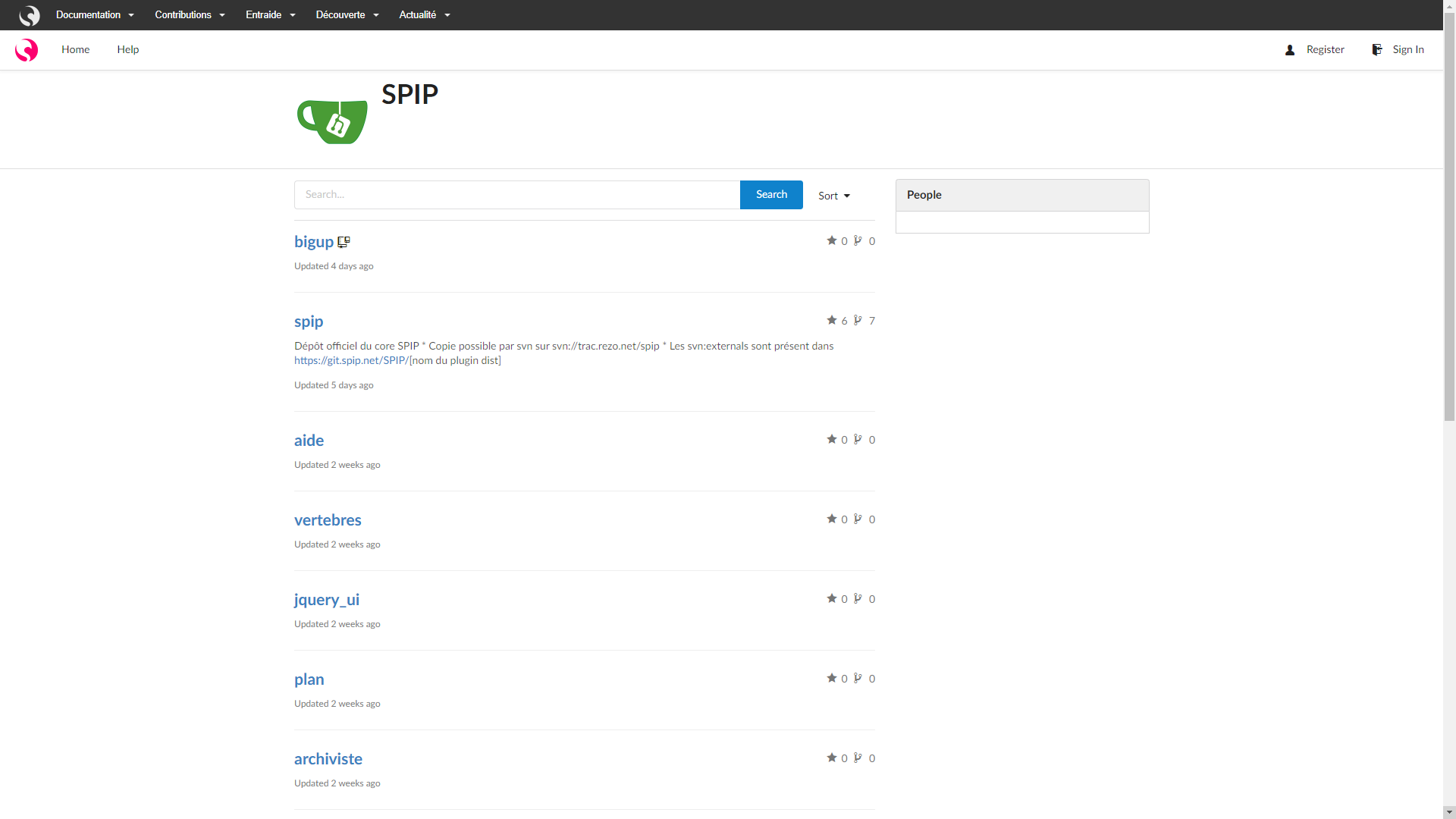Viewport: 1456px width, 819px height.
Task: Click the fork icon on vertebres repository
Action: click(858, 519)
